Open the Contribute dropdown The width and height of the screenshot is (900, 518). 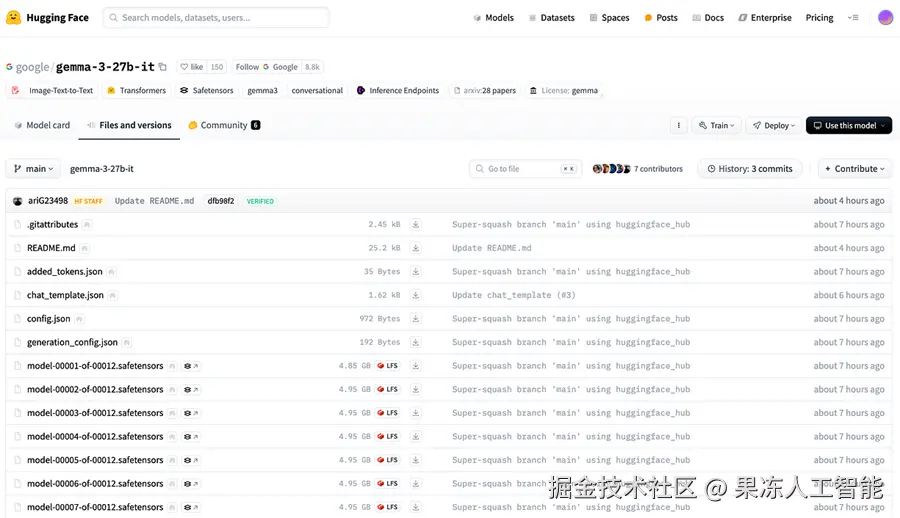pos(855,169)
